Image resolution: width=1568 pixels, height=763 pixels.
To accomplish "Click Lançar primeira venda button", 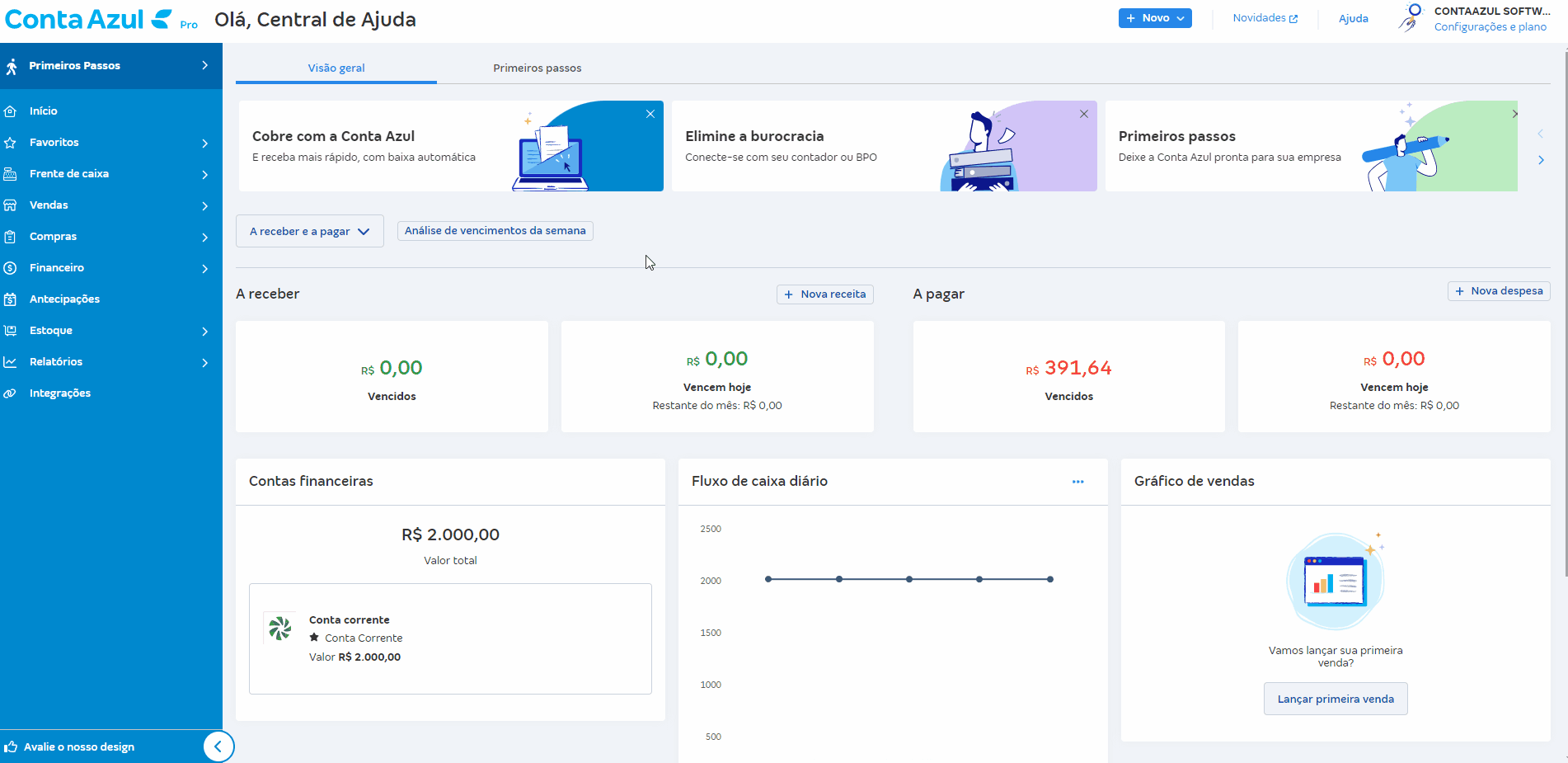I will tap(1336, 699).
